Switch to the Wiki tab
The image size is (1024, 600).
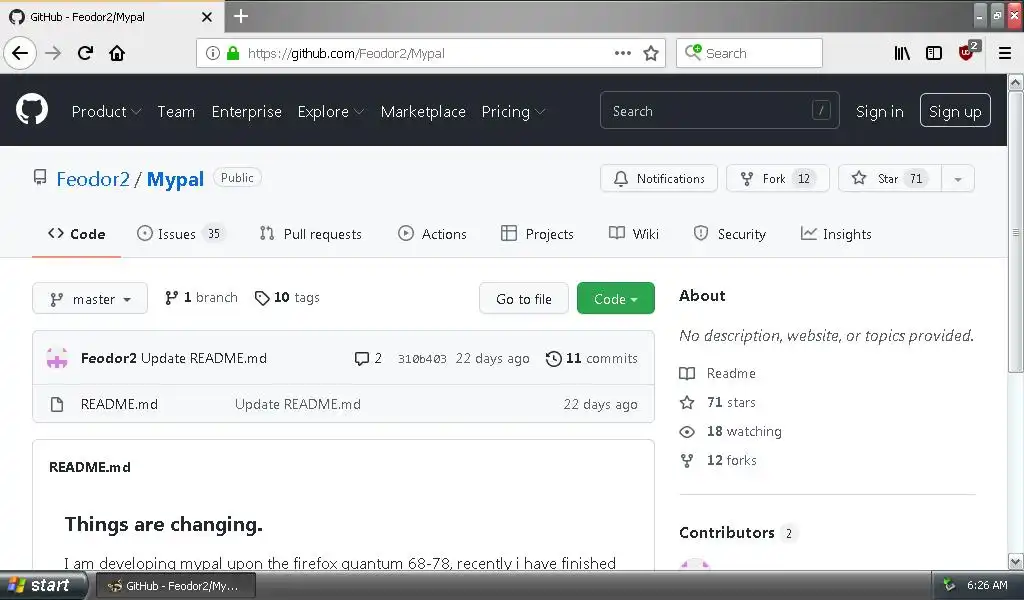[x=634, y=234]
